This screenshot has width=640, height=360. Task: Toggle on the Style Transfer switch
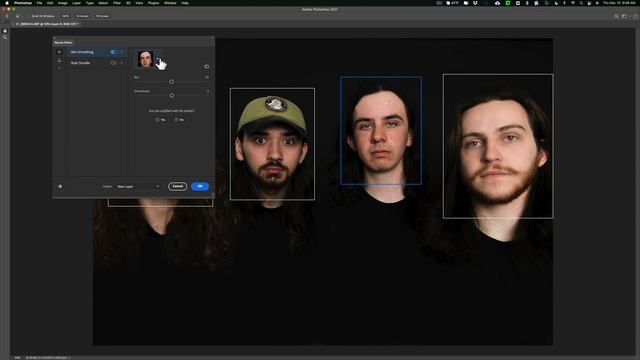113,63
